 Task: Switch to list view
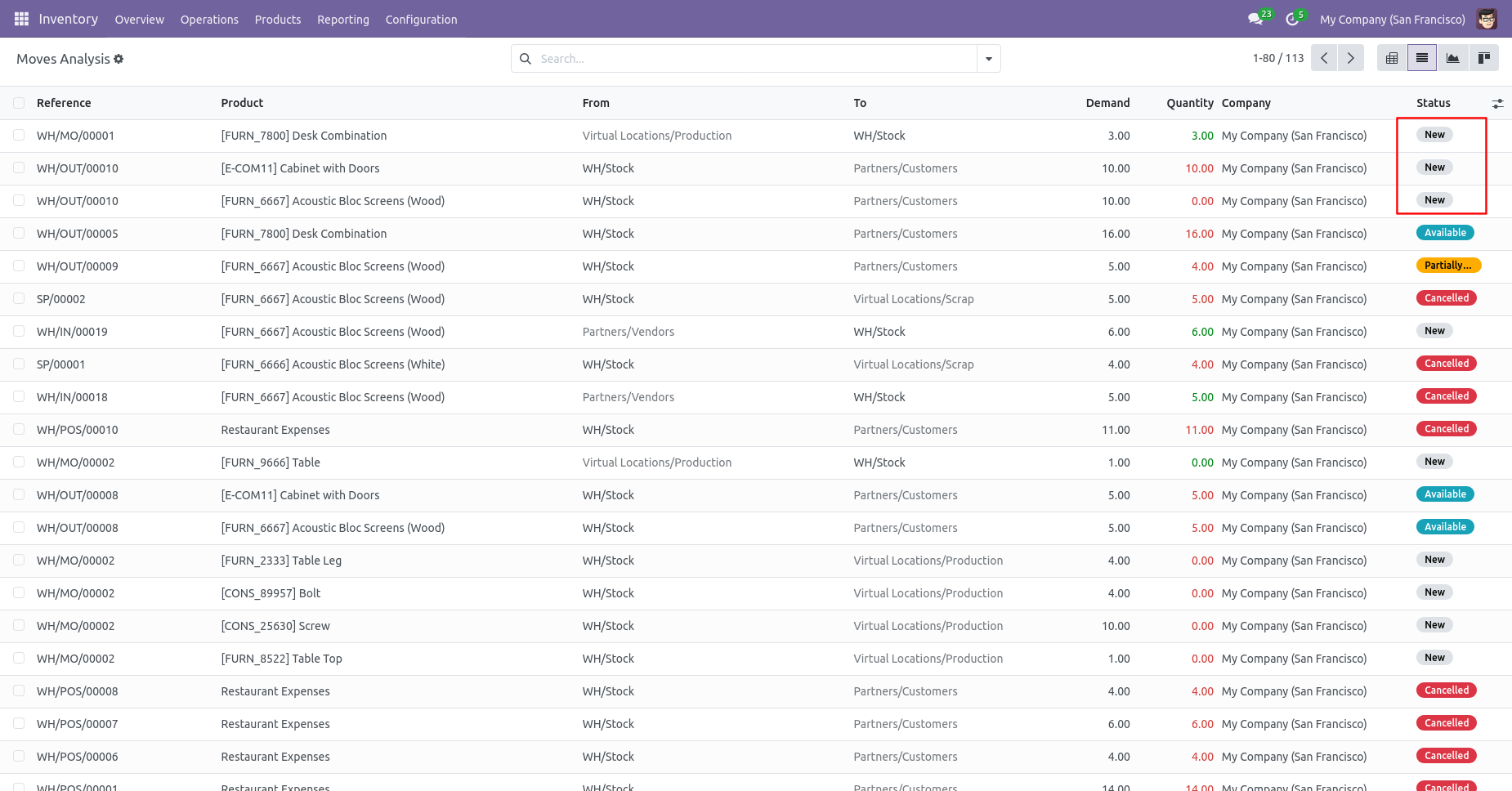coord(1422,58)
